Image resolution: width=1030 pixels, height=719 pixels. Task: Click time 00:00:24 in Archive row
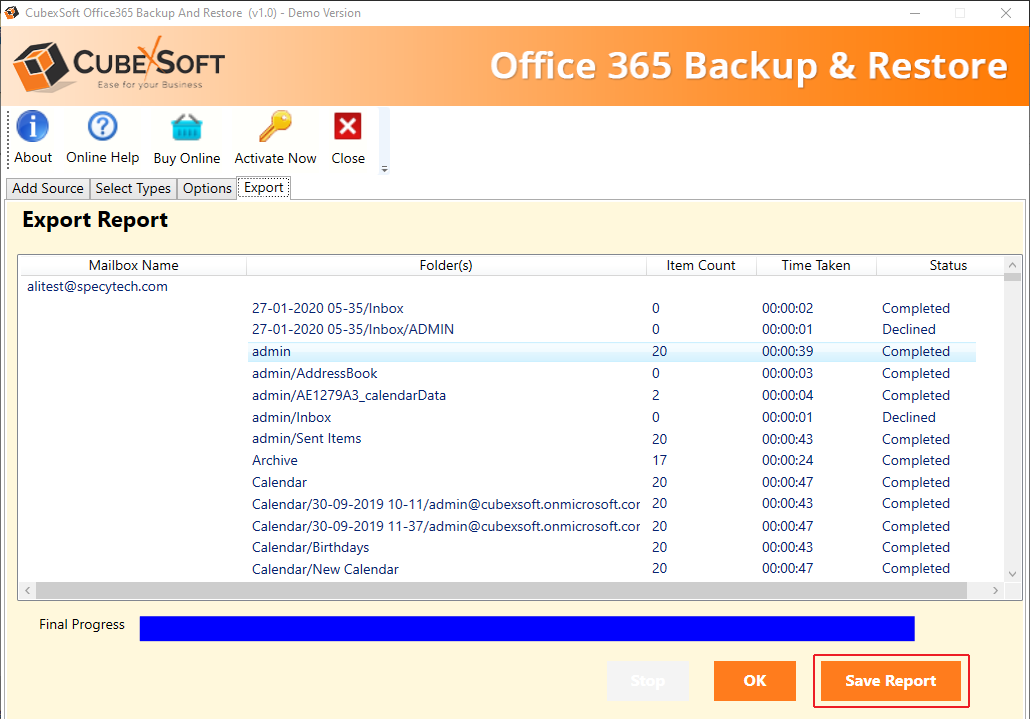point(788,460)
